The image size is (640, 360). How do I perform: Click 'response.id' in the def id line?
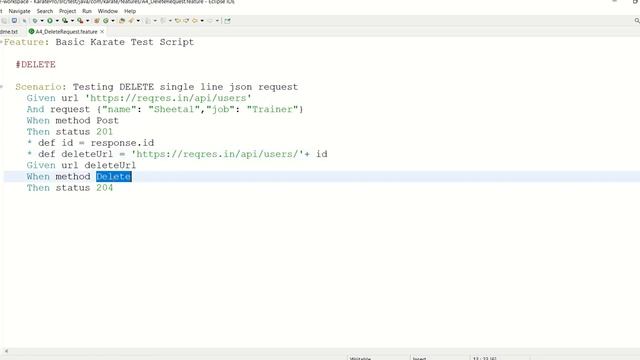[122, 143]
